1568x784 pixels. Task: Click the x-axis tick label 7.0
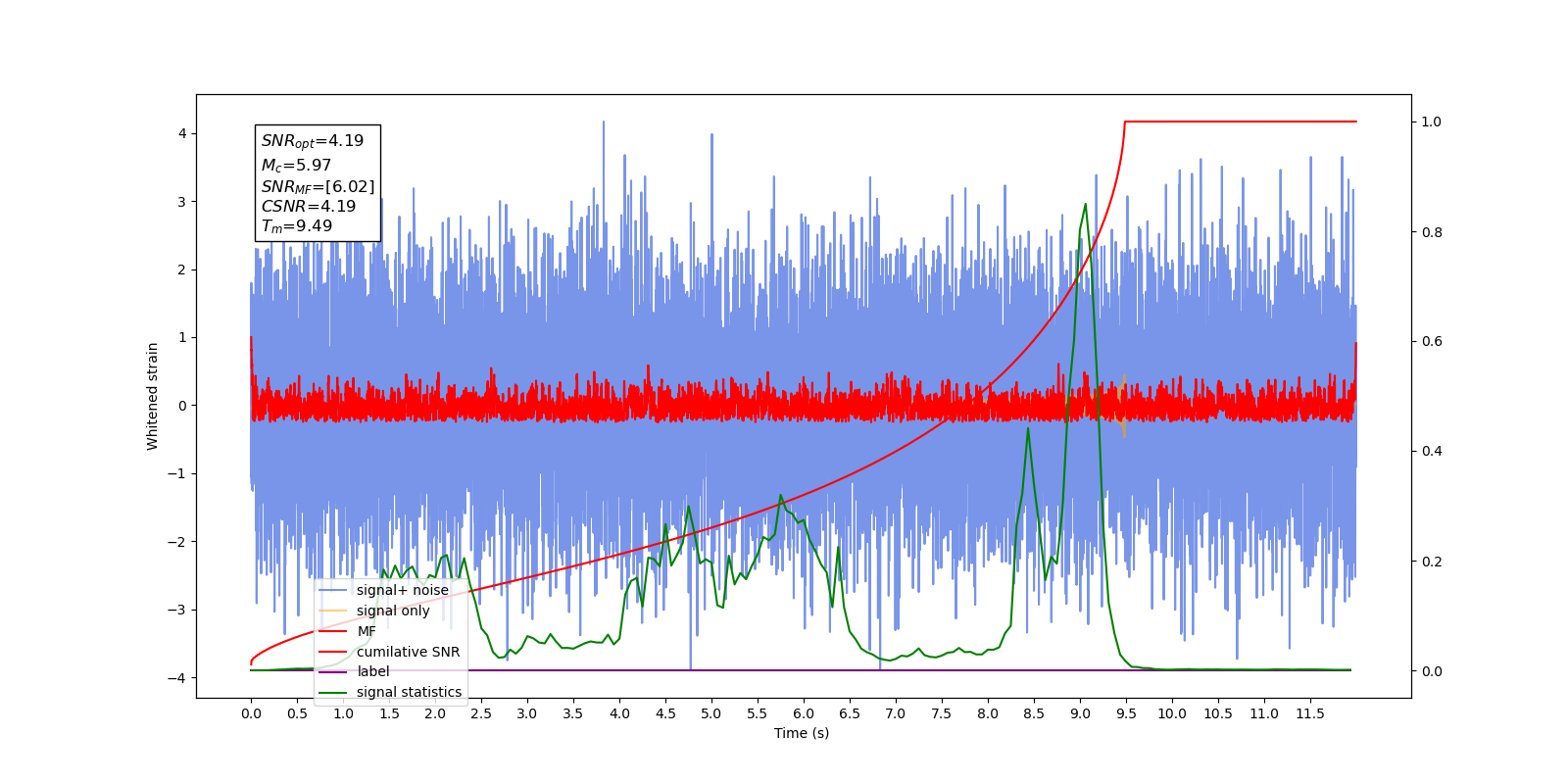point(896,713)
